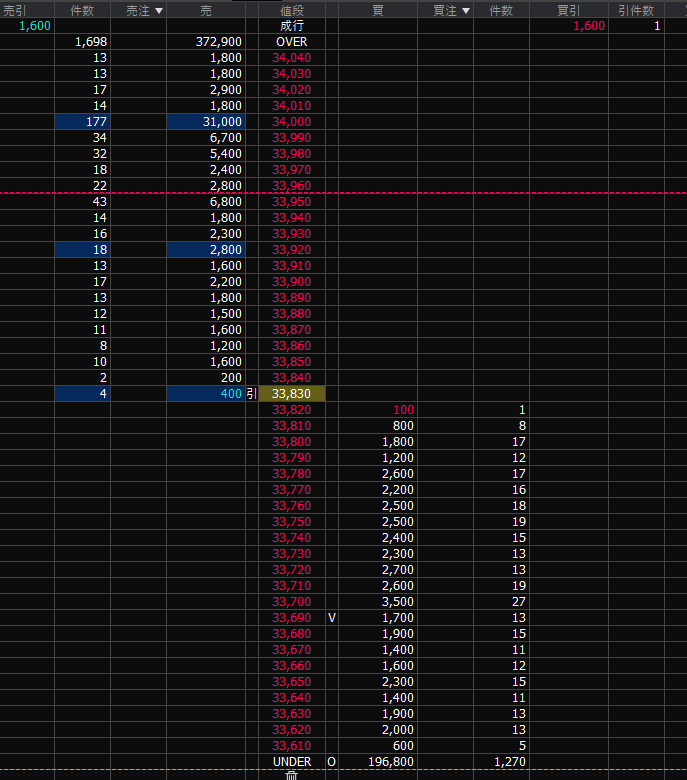This screenshot has width=687, height=780.
Task: Click the trash icon below UNDER row
Action: tap(292, 775)
